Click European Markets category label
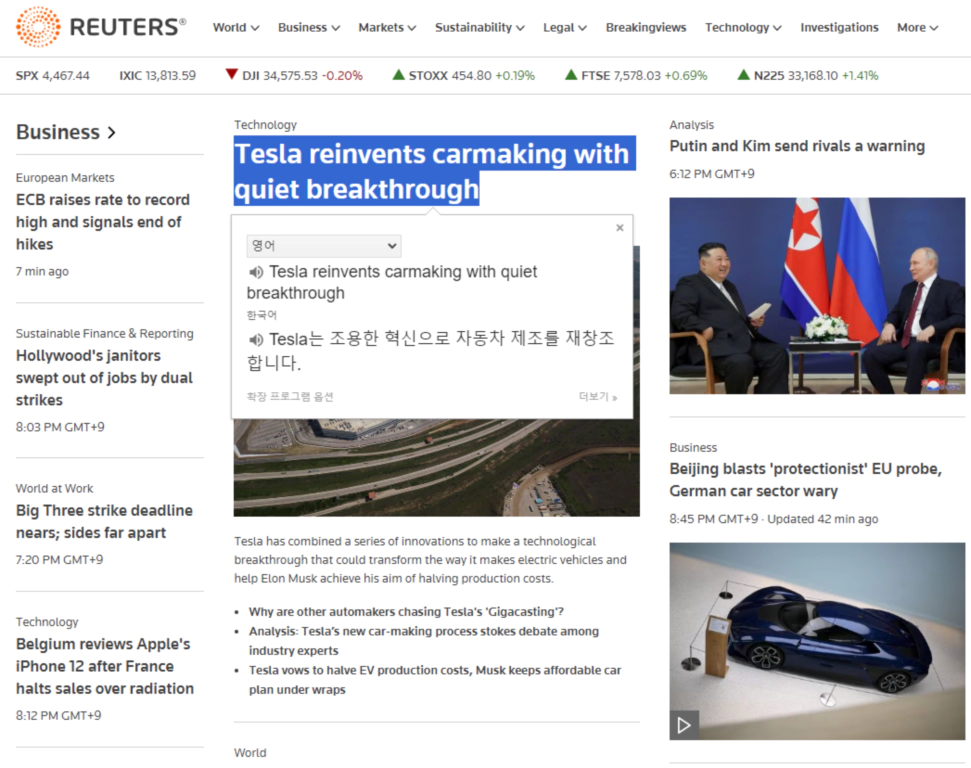Screen dimensions: 971x768 pos(65,178)
